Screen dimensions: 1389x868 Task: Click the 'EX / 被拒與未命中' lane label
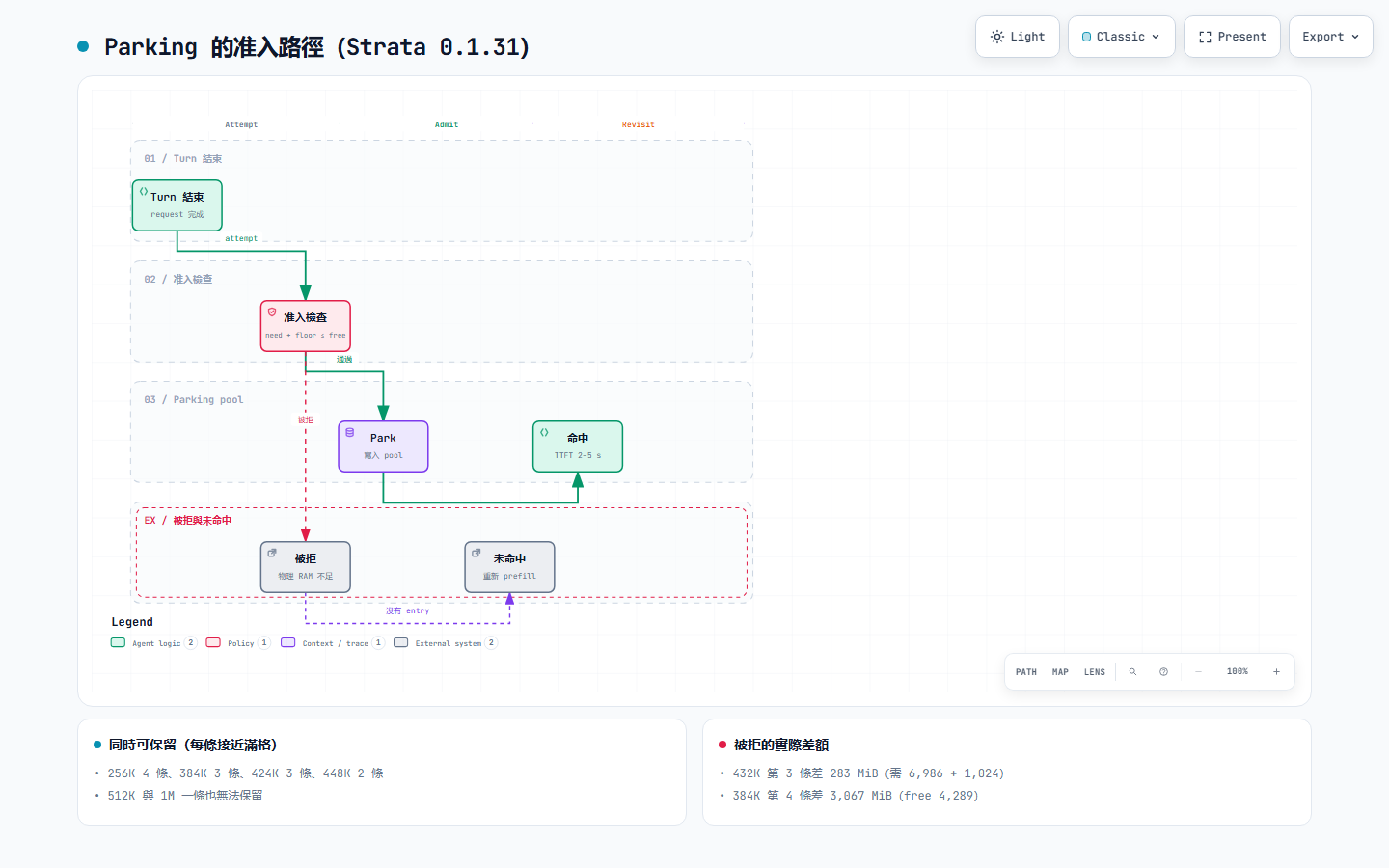(x=188, y=521)
